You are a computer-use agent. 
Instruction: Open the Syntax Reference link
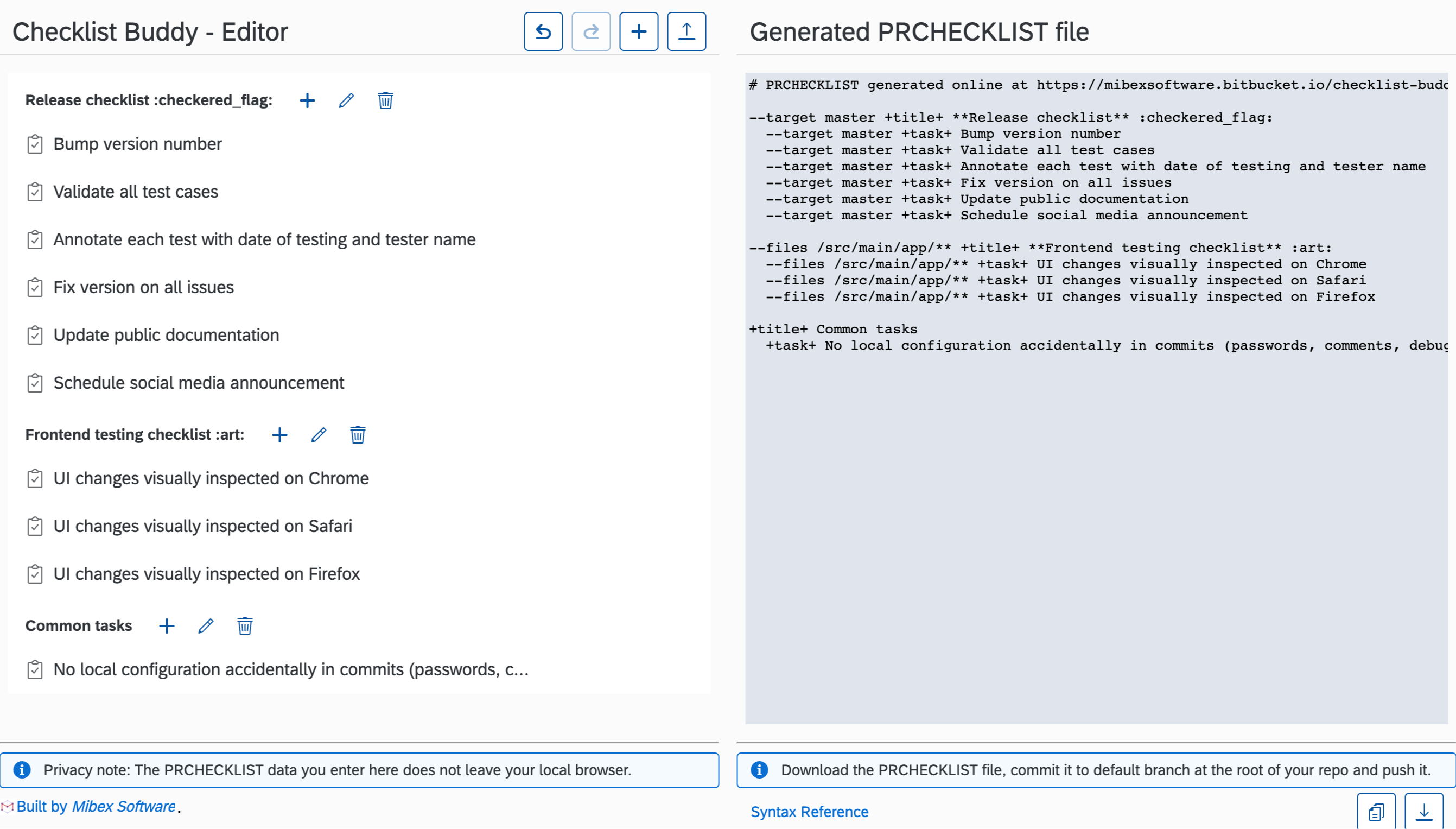809,812
